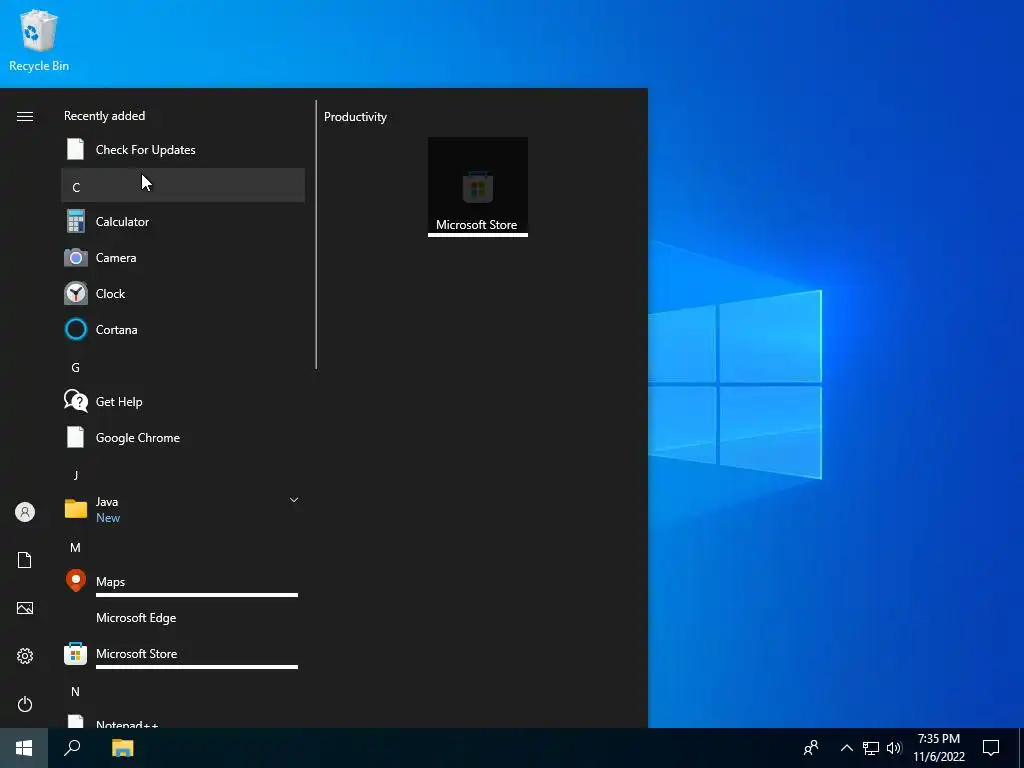Open Documents from the Start sidebar
Screen dimensions: 1024x768
[25, 560]
